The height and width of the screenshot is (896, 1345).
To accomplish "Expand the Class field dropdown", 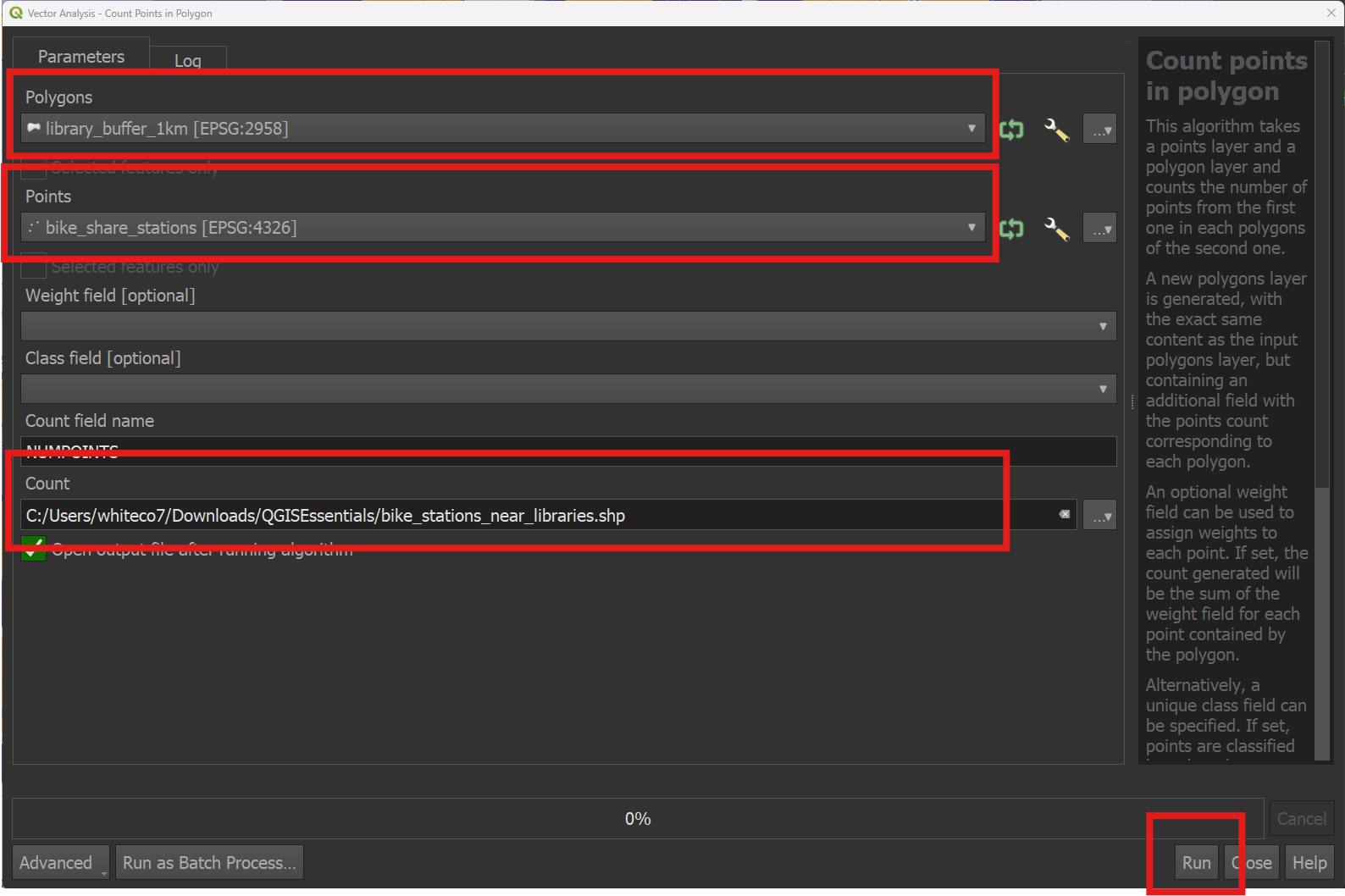I will pos(568,389).
